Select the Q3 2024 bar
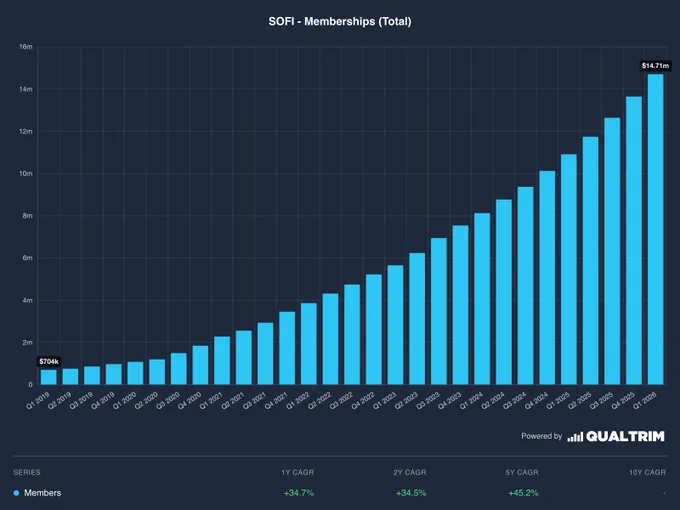The image size is (680, 510). (525, 286)
